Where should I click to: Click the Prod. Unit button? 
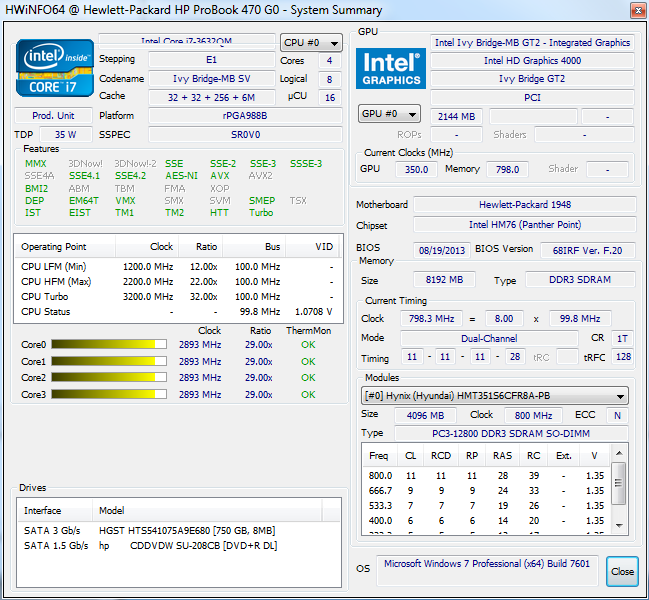click(x=53, y=115)
